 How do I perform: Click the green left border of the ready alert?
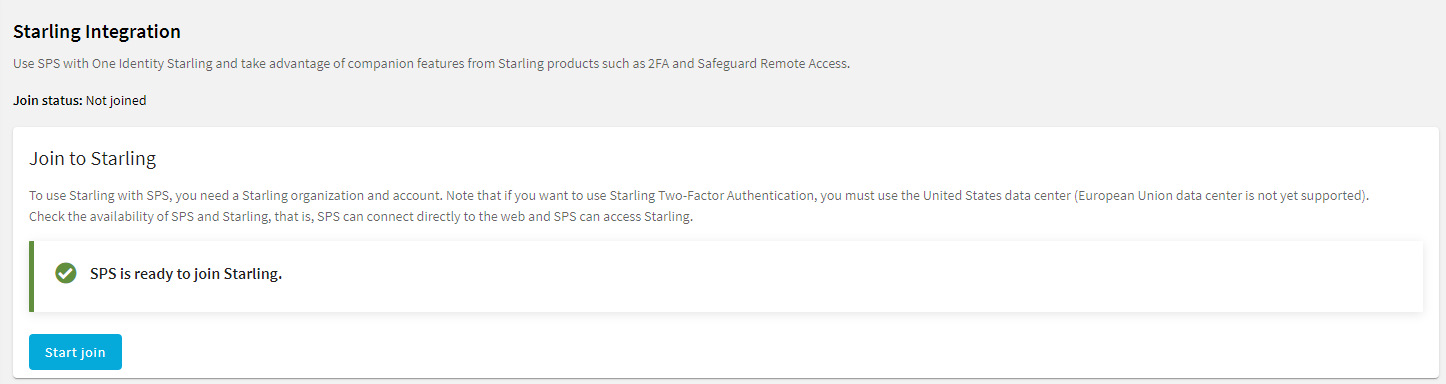(31, 276)
